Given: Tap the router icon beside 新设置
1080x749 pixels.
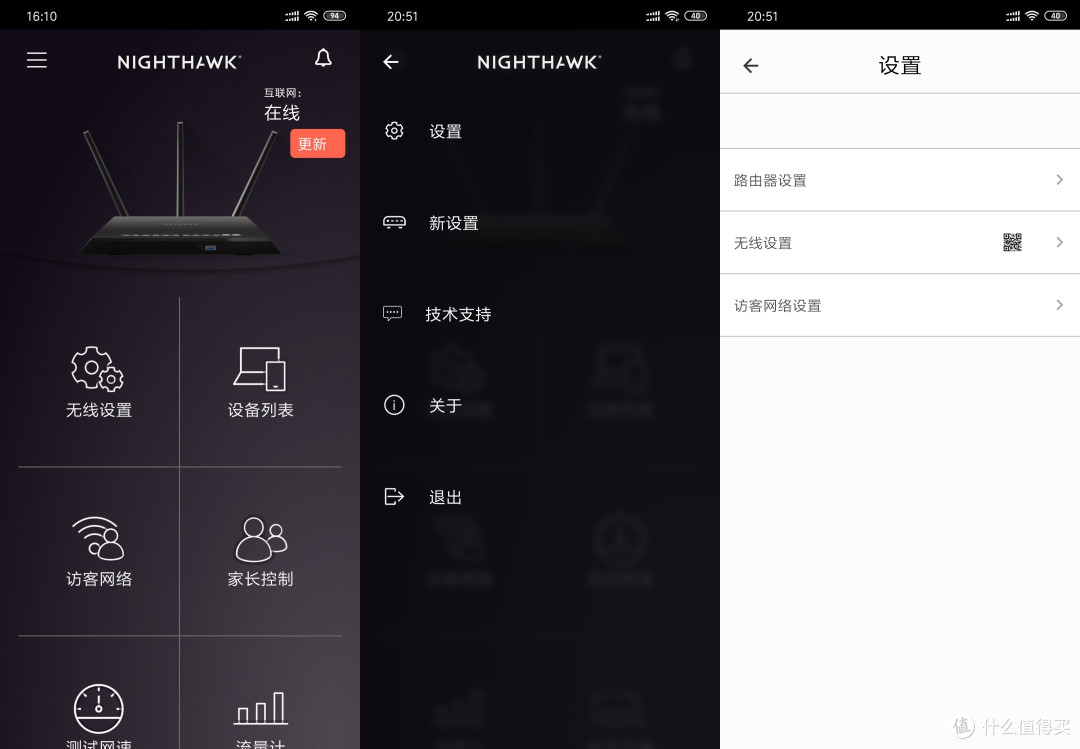Looking at the screenshot, I should pos(394,222).
